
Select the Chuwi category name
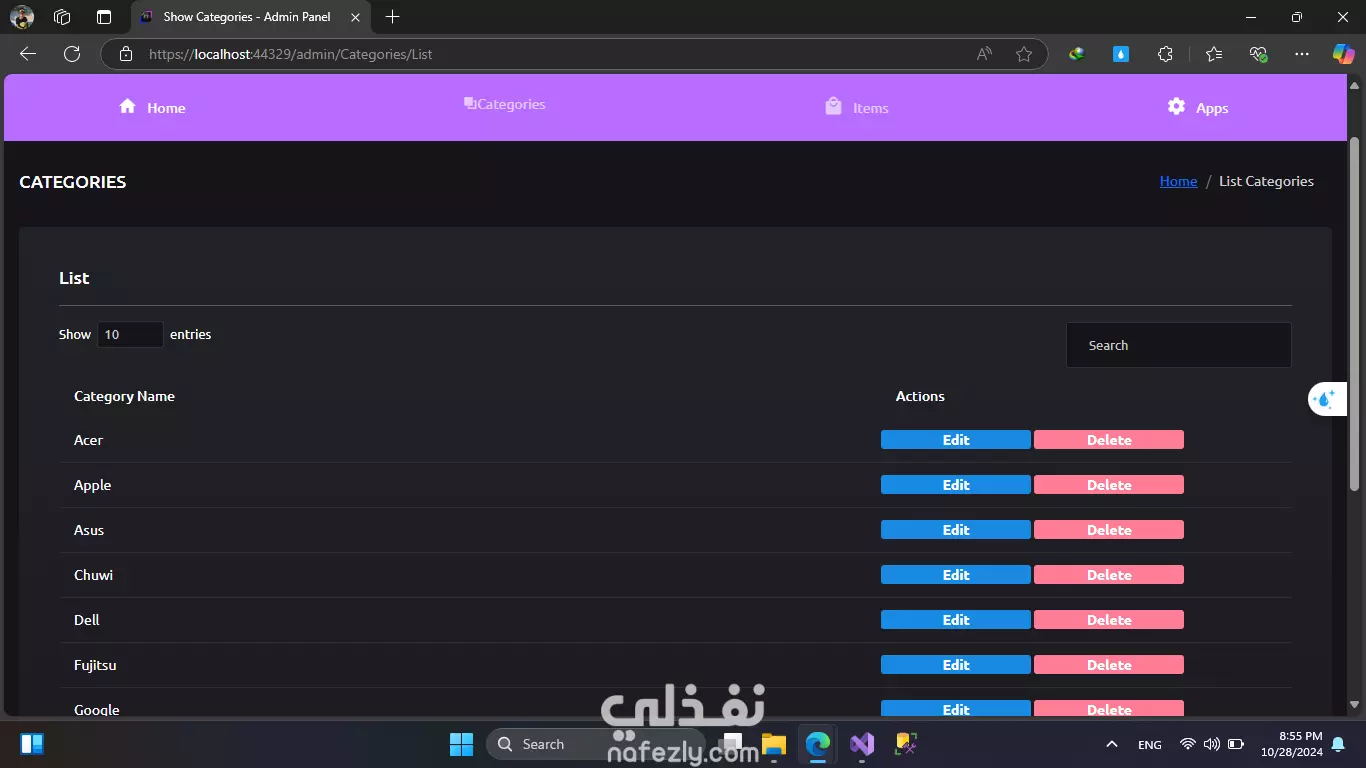pyautogui.click(x=93, y=575)
